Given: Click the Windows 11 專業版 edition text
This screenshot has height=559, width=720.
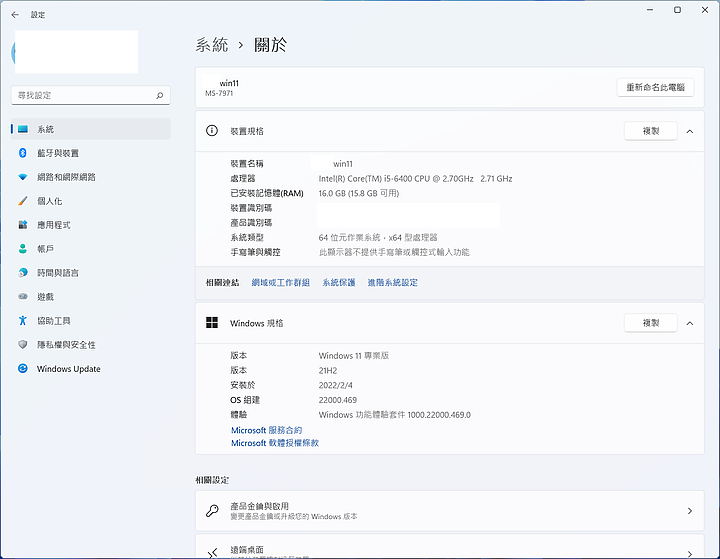Looking at the screenshot, I should click(354, 356).
